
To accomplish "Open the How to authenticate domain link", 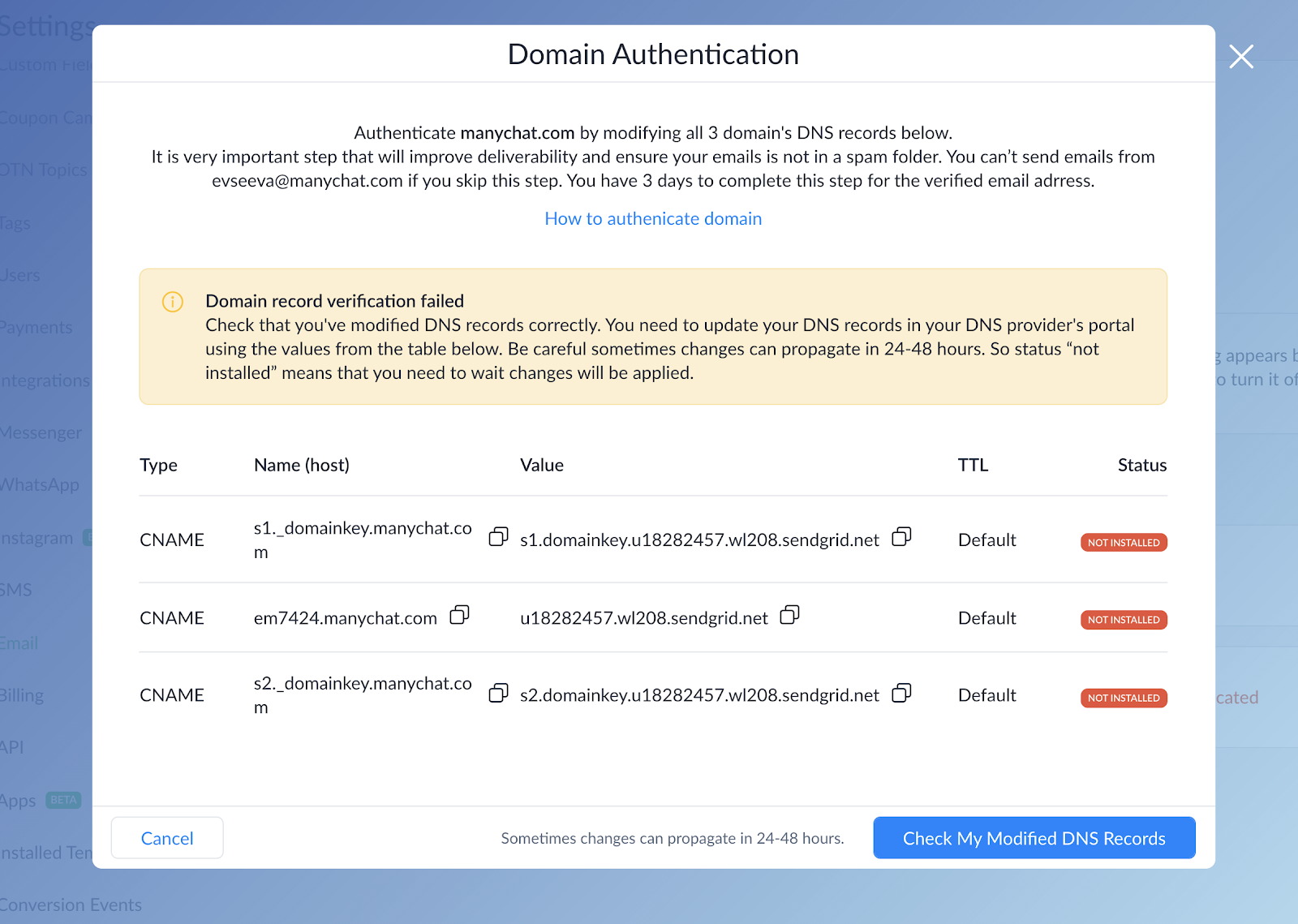I will (653, 219).
